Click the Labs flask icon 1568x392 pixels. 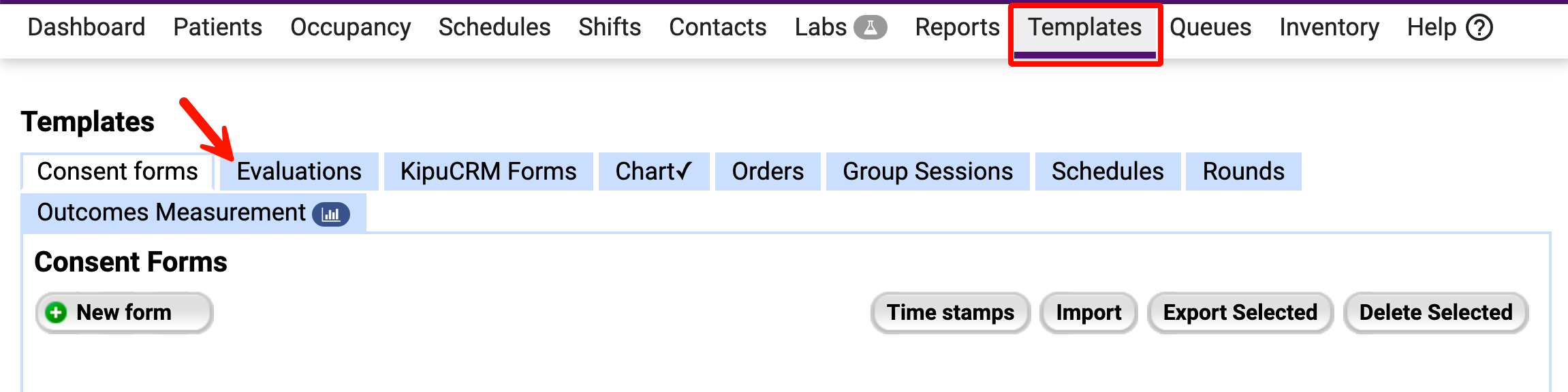870,27
